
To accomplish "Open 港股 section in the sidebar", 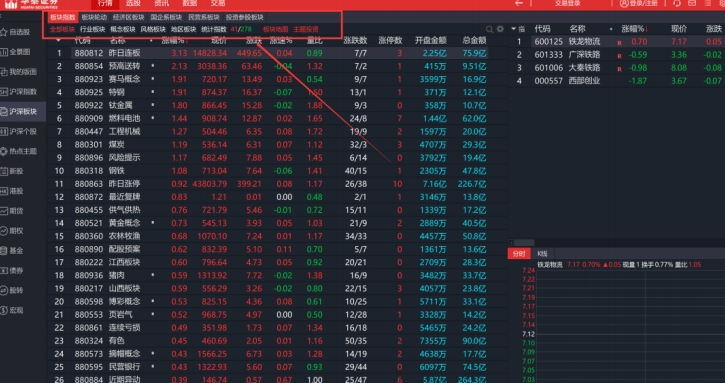I will point(12,191).
